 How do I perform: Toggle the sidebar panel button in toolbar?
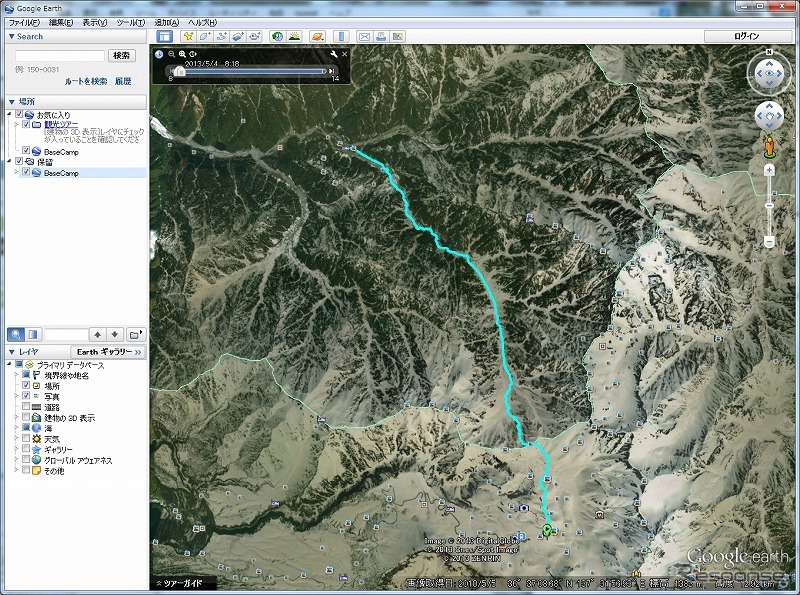[164, 36]
